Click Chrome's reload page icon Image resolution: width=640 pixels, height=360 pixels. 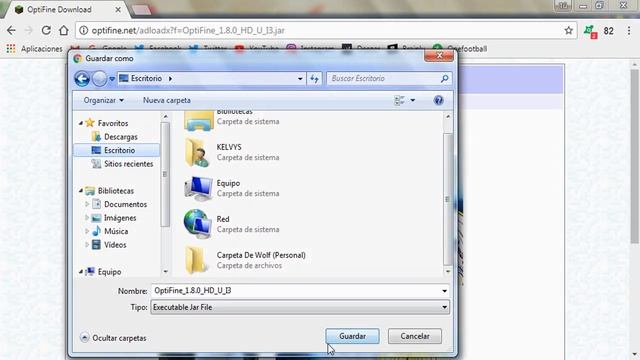point(46,31)
